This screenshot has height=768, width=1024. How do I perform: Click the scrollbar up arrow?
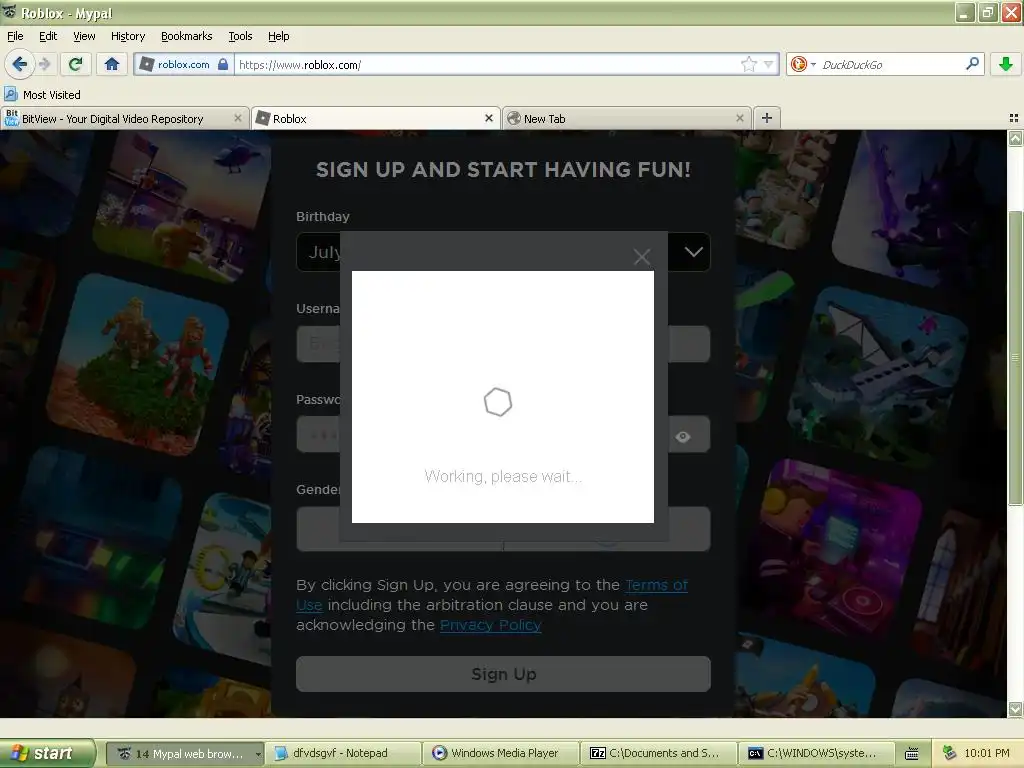click(1015, 138)
